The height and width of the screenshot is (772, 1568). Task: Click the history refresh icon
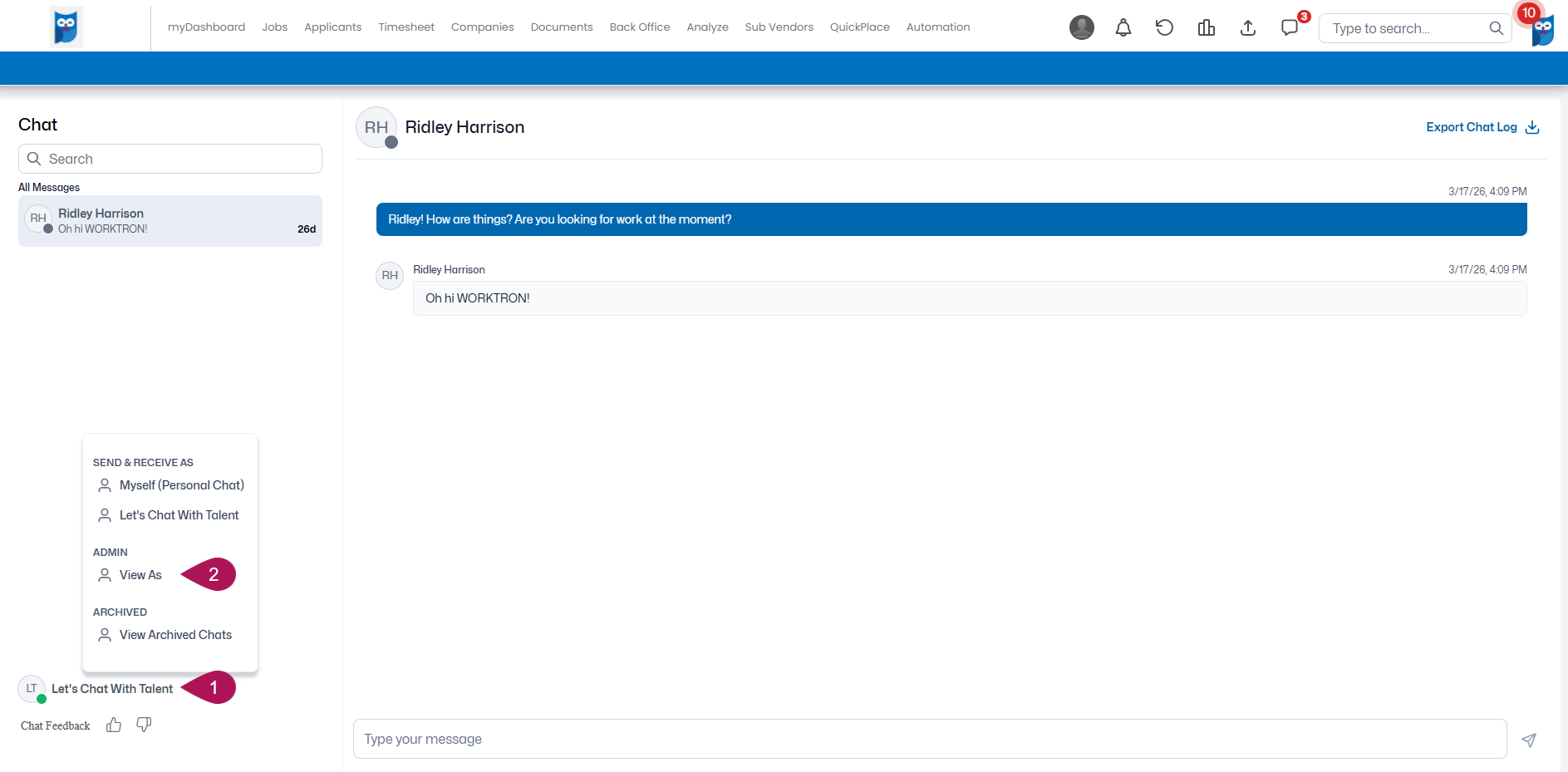1164,27
